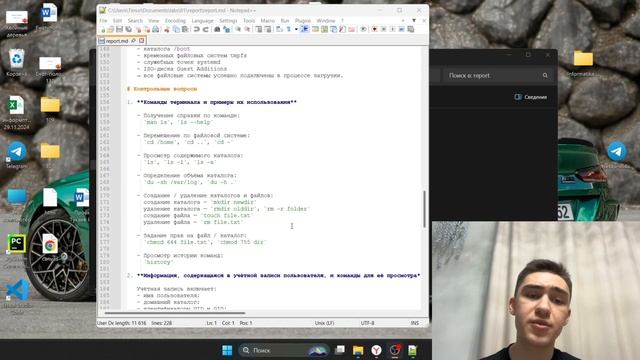Click the Explorer search magnifier icon
This screenshot has width=640, height=360.
(x=545, y=76)
